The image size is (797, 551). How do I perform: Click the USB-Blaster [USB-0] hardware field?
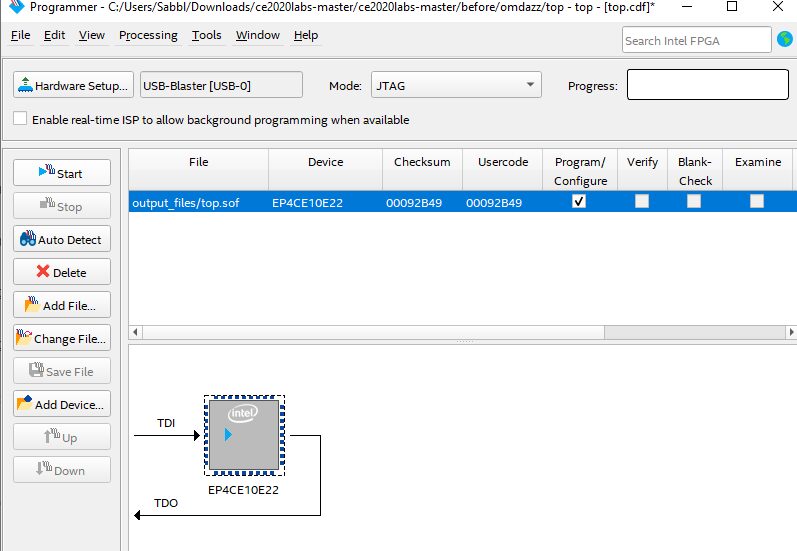pyautogui.click(x=221, y=85)
